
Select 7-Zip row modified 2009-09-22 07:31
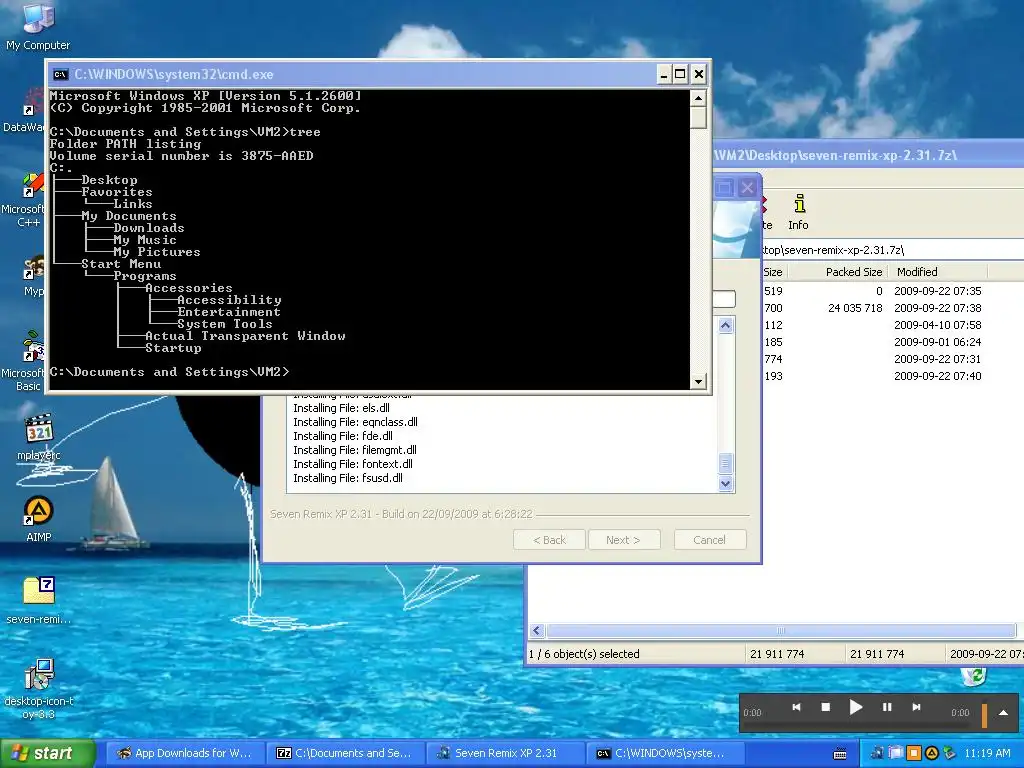point(893,359)
